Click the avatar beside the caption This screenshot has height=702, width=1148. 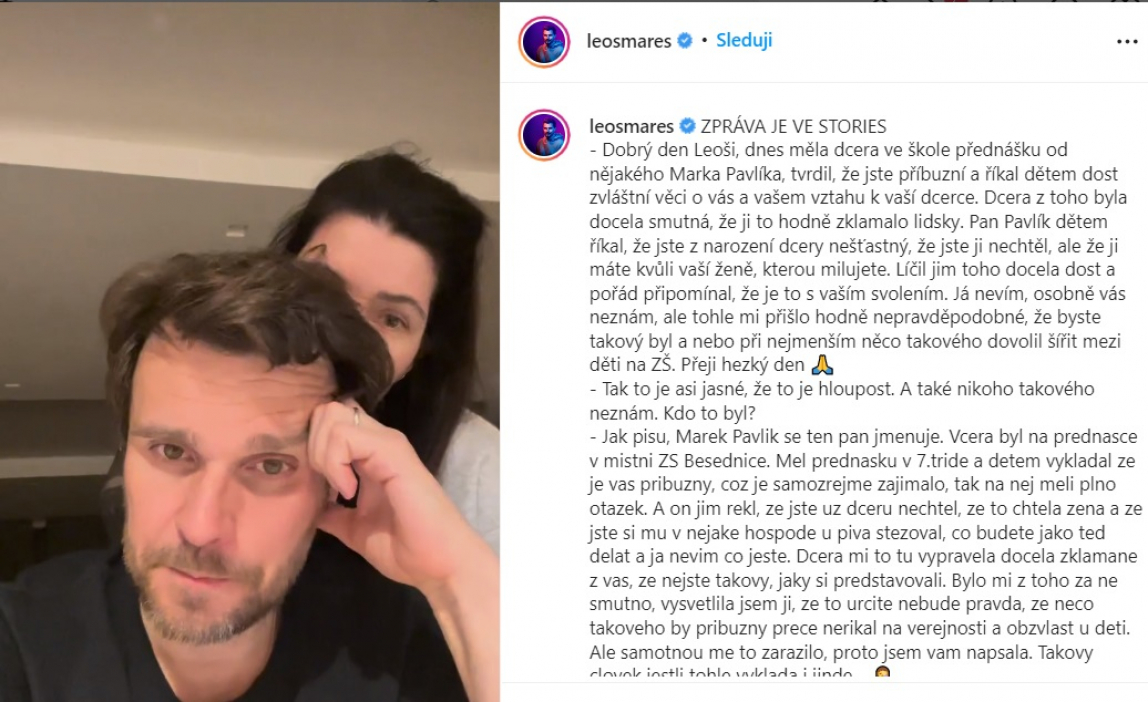point(544,135)
